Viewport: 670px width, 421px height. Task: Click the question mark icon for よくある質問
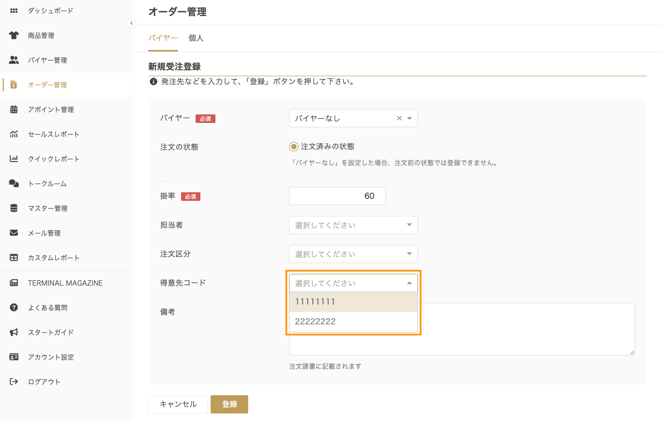pyautogui.click(x=14, y=307)
